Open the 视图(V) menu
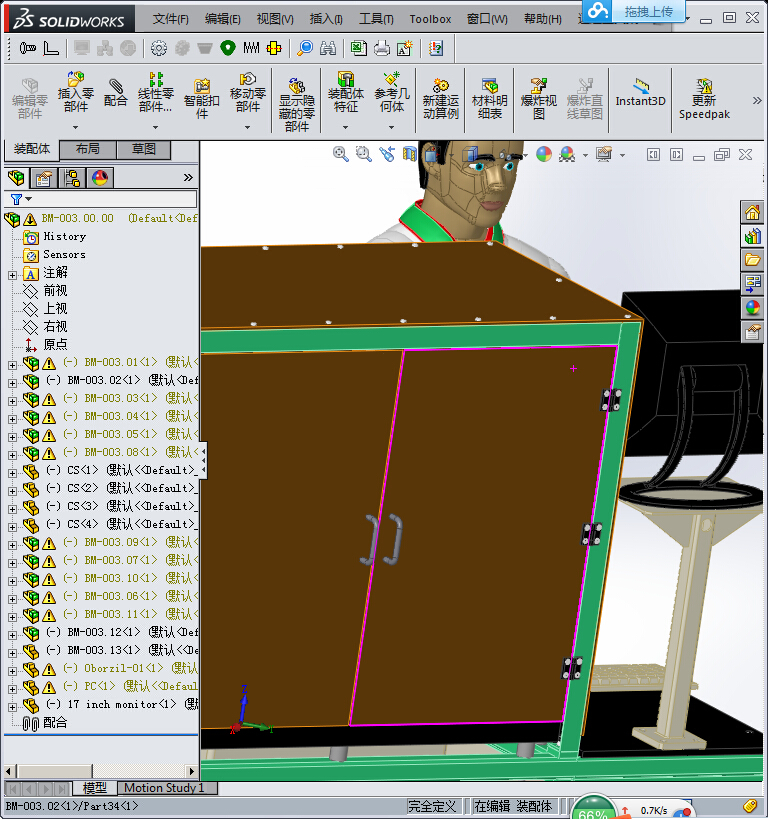The image size is (768, 819). click(x=275, y=19)
